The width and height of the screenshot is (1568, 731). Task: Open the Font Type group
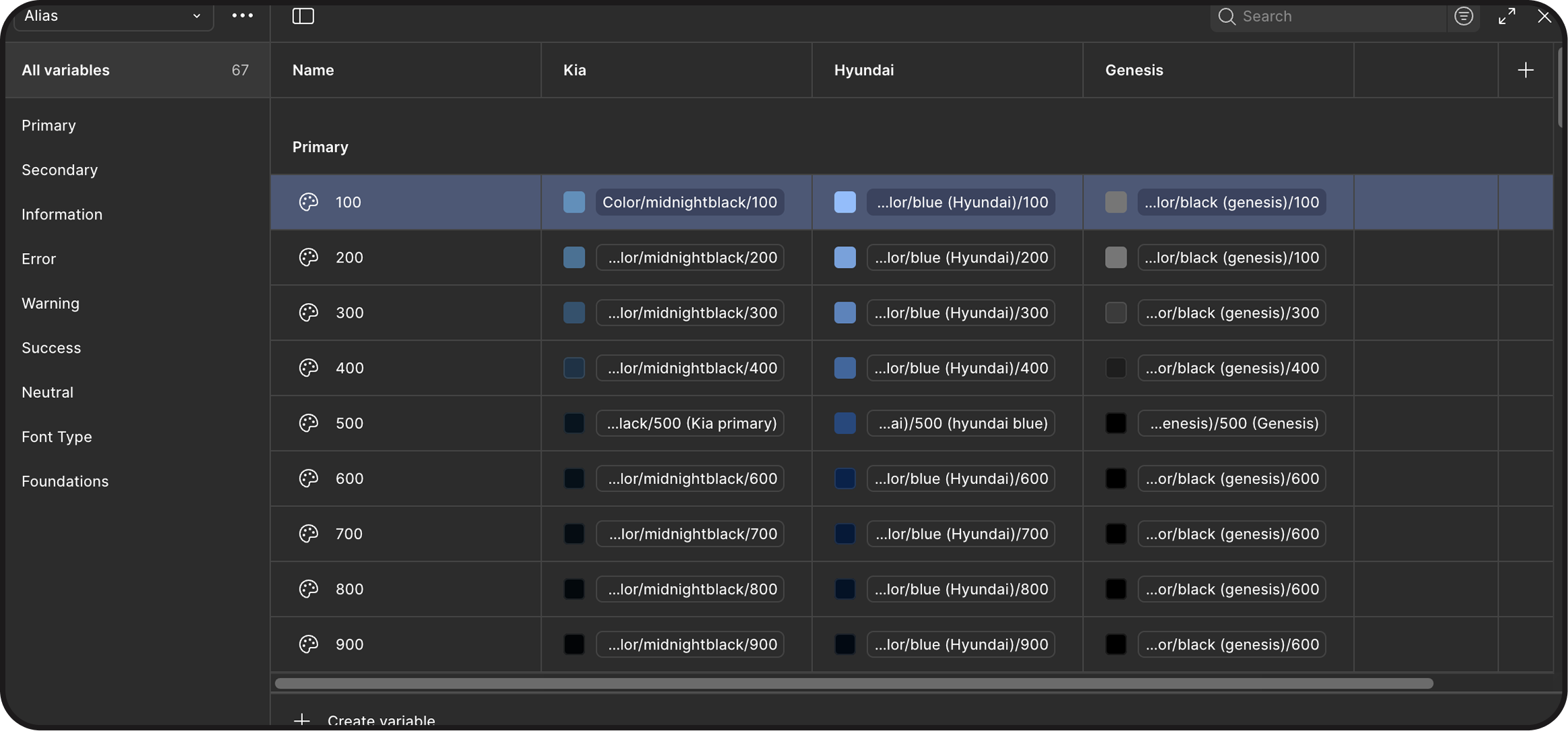tap(57, 437)
